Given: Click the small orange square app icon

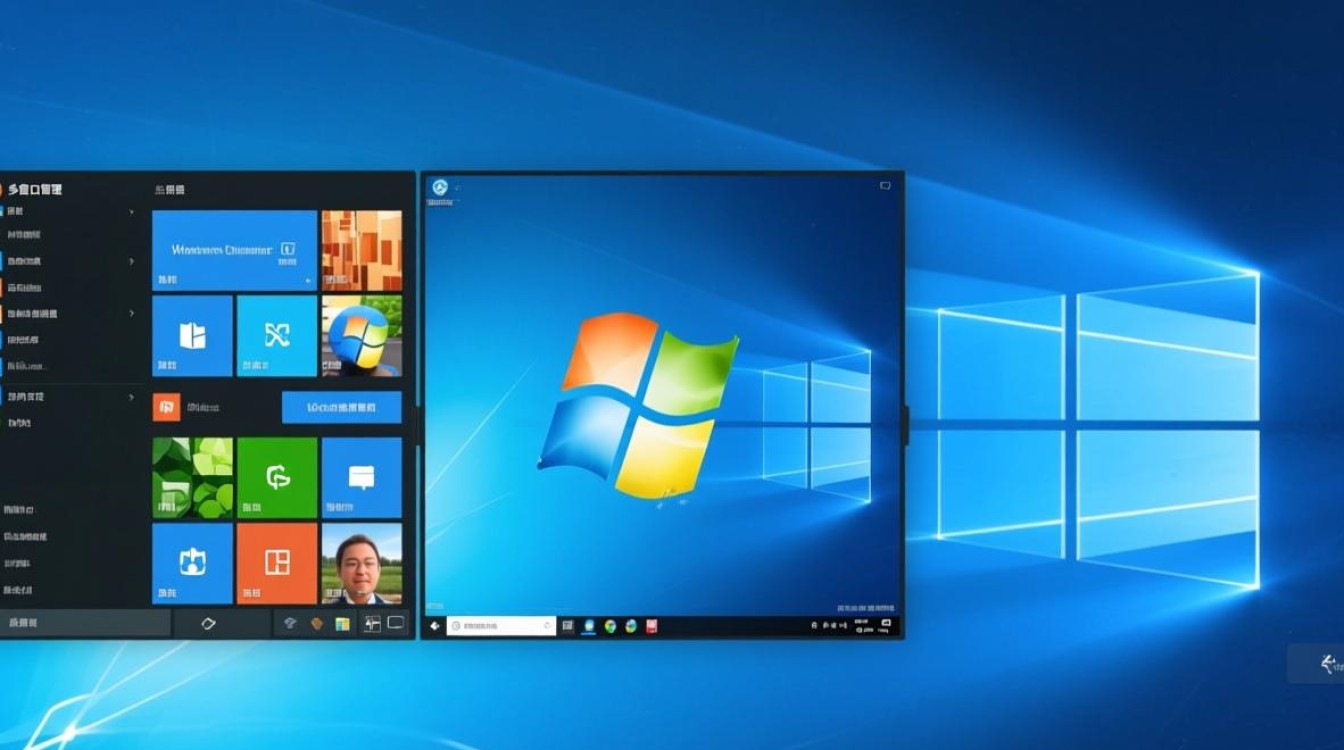Looking at the screenshot, I should pyautogui.click(x=166, y=407).
